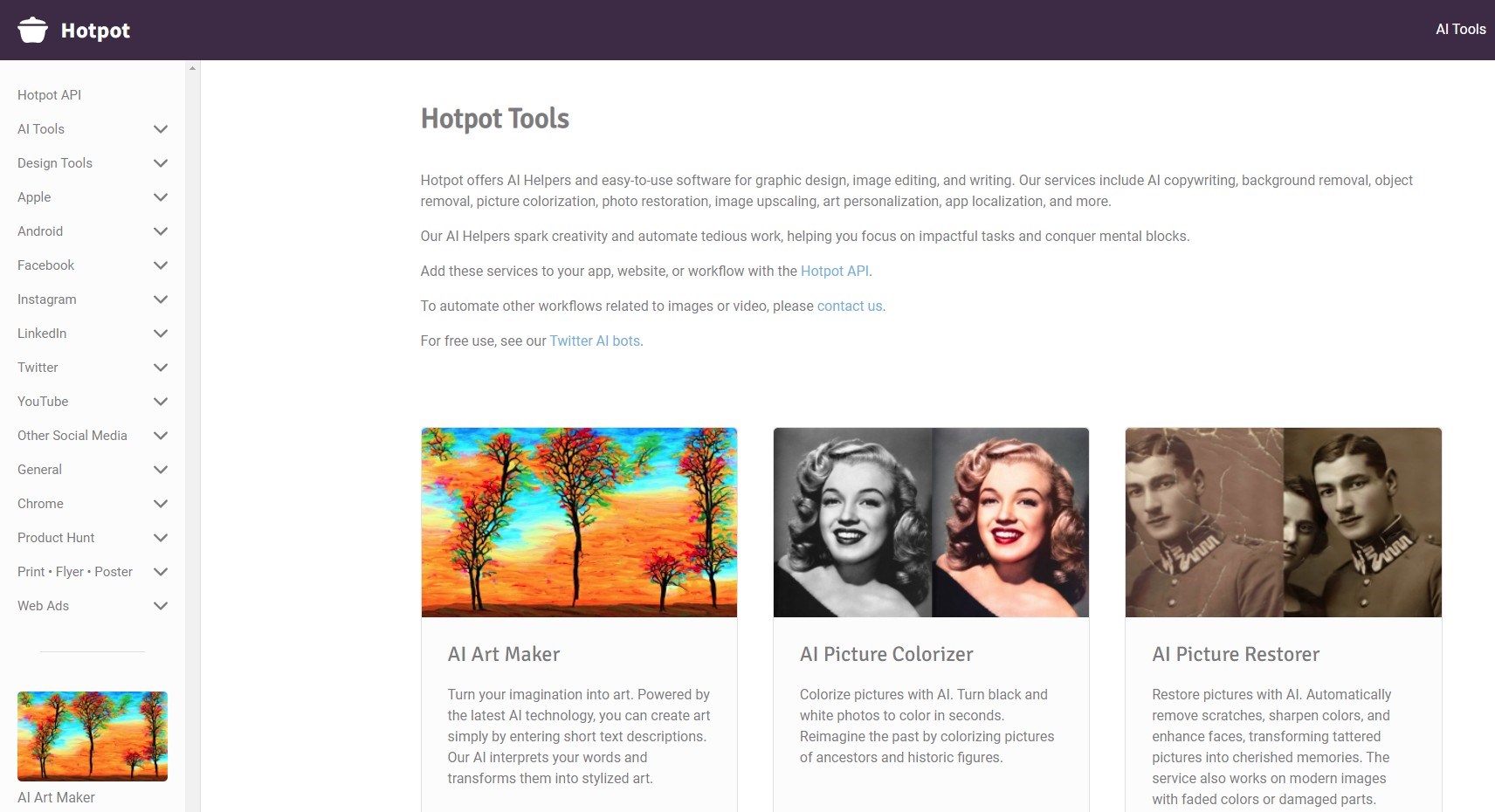Open the sidebar AI Art Maker thumbnail
This screenshot has height=812, width=1495.
tap(93, 736)
